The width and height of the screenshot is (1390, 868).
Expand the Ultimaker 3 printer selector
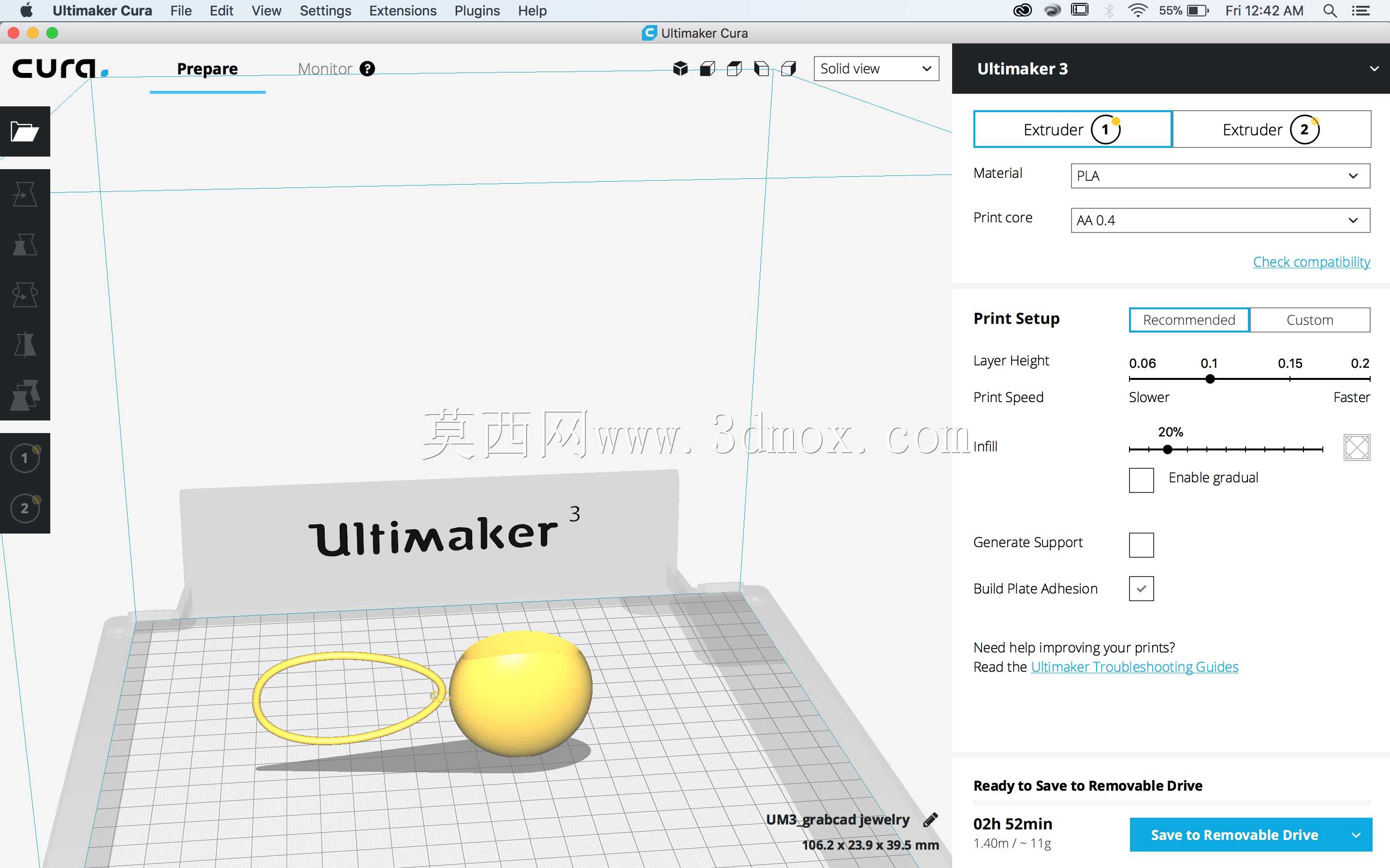click(x=1171, y=68)
